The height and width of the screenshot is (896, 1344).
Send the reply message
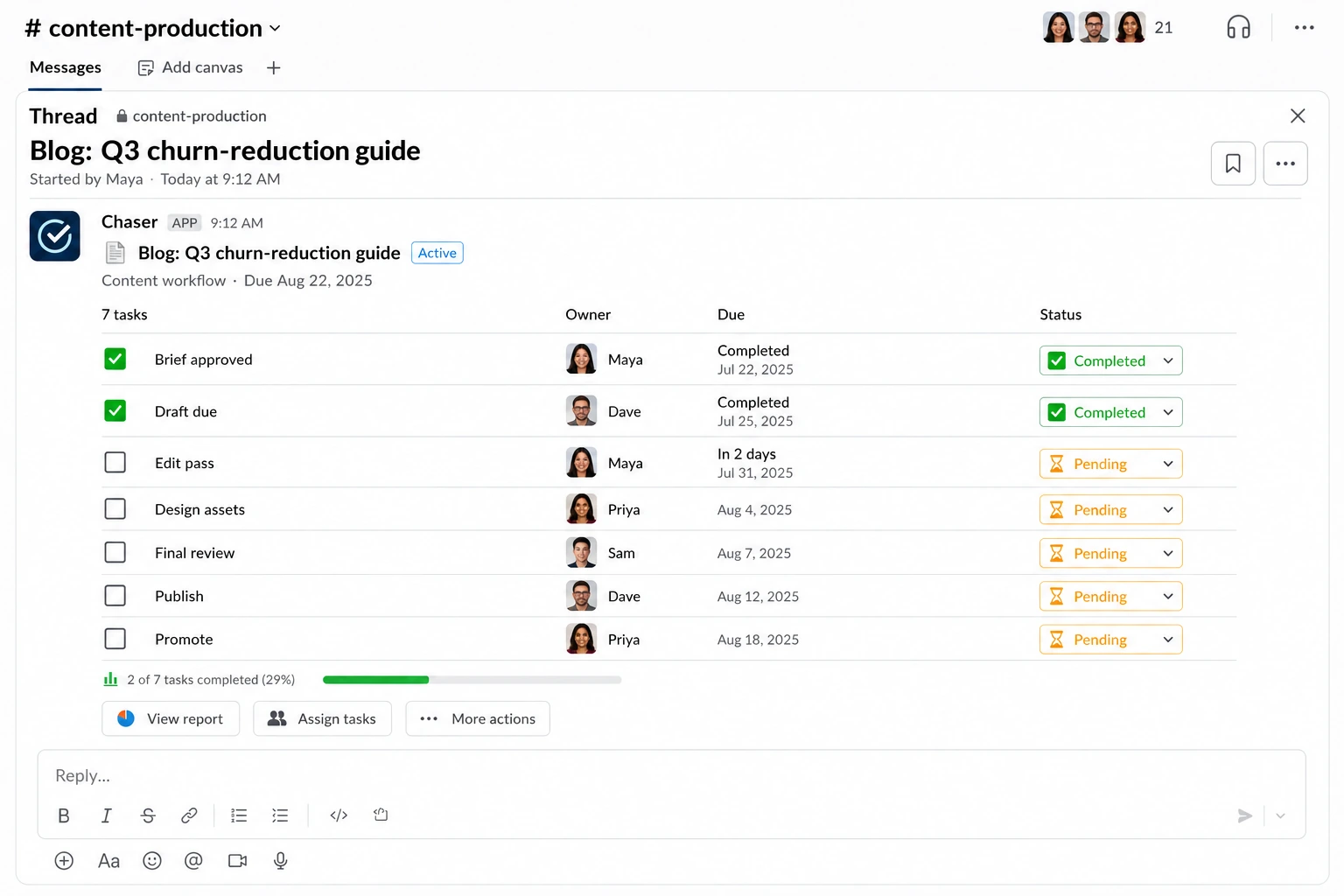click(1244, 815)
